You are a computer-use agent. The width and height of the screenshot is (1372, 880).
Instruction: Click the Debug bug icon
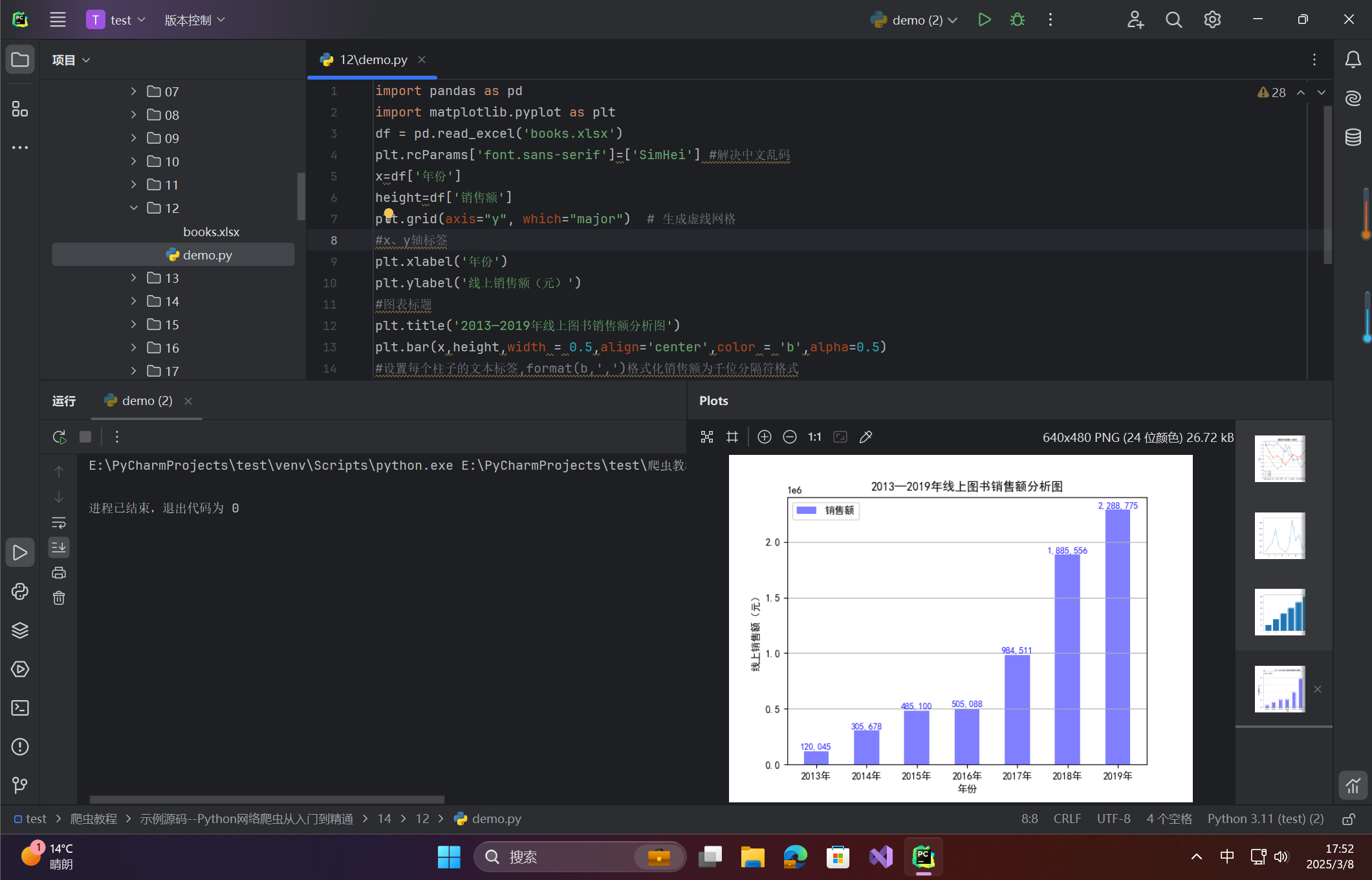[1018, 20]
